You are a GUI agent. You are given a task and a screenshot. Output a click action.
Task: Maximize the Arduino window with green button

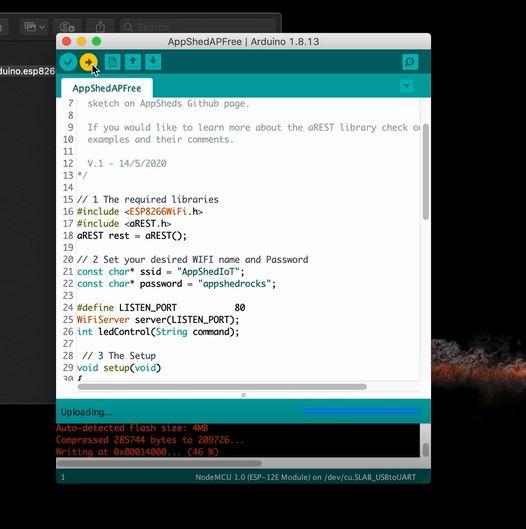pyautogui.click(x=96, y=41)
